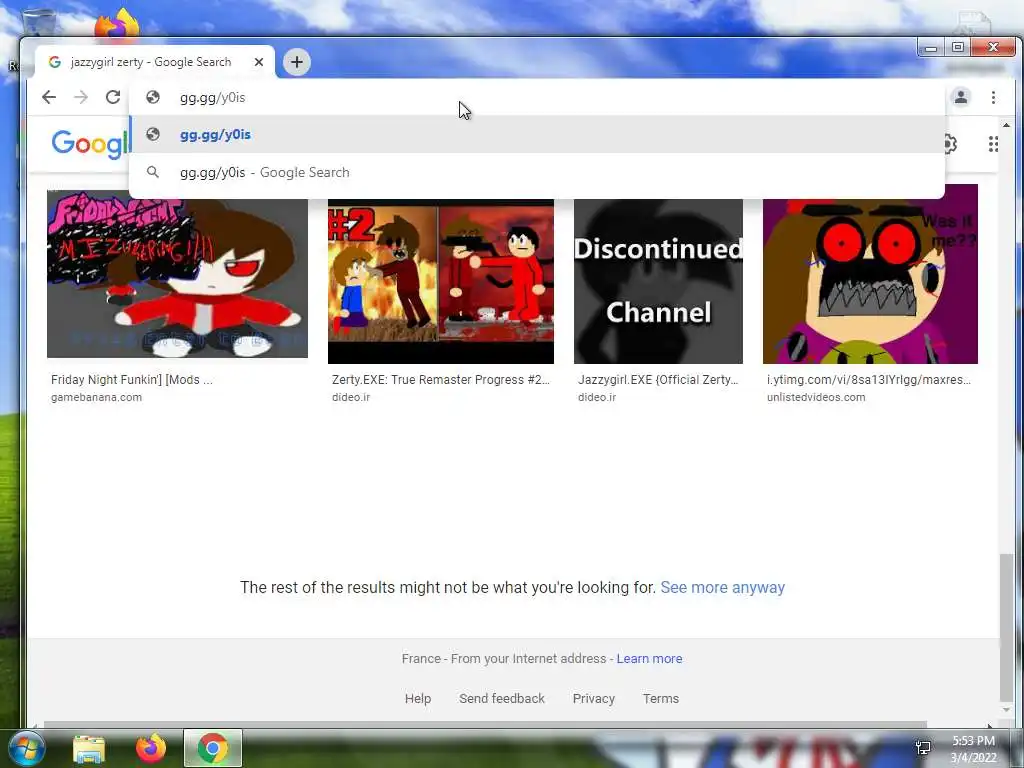Open File Explorer from the taskbar
1024x768 pixels.
click(x=89, y=748)
